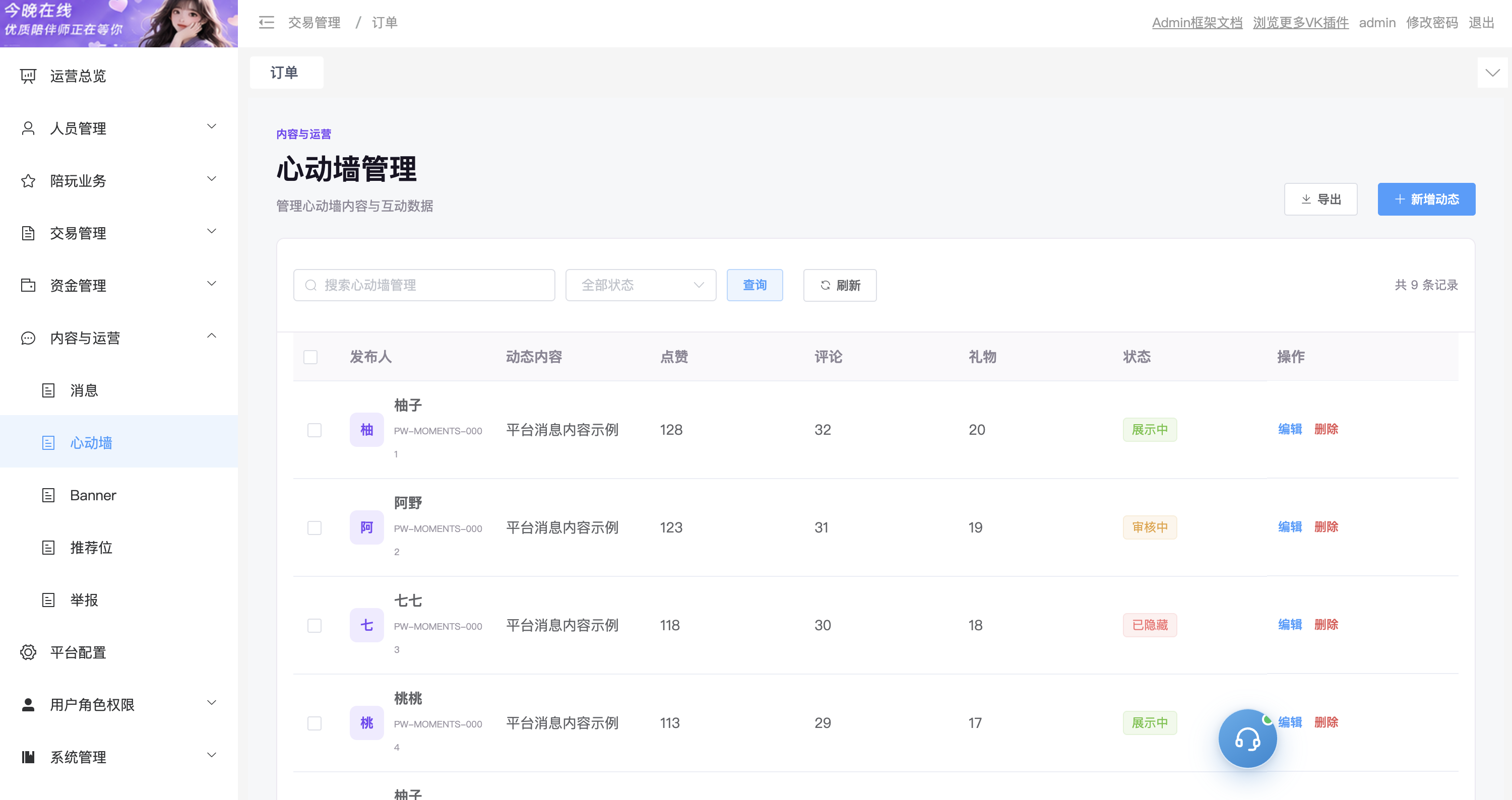Open the 举报 submenu item
The image size is (1512, 800).
click(x=118, y=599)
